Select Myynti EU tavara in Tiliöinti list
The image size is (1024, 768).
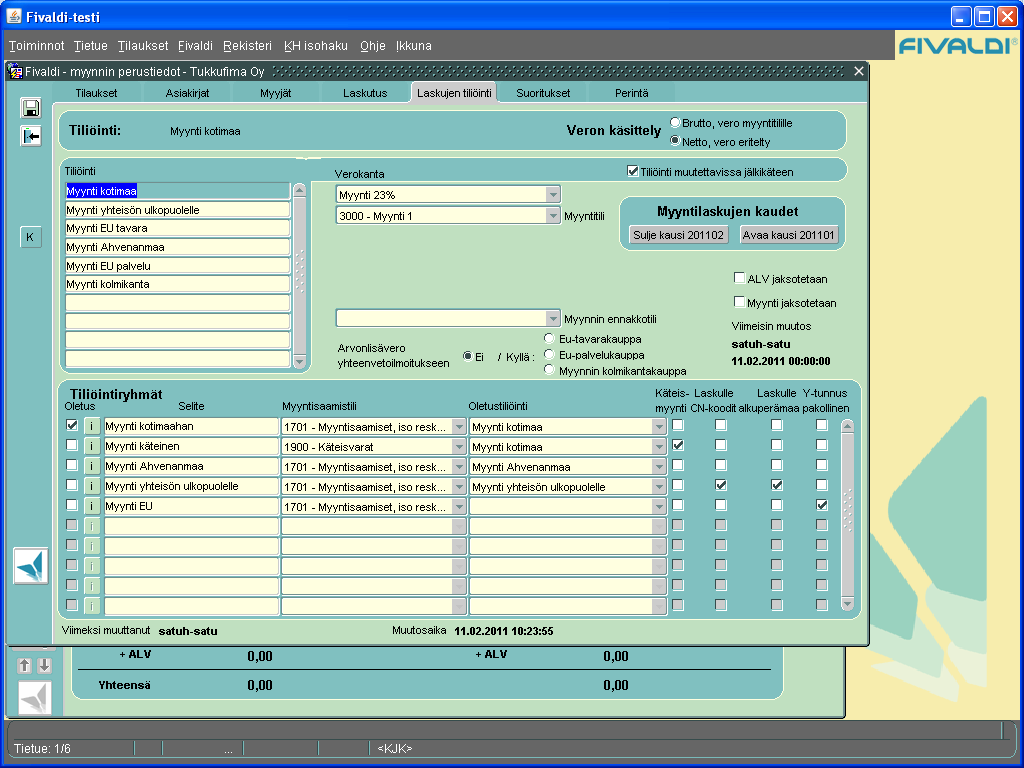coord(178,229)
